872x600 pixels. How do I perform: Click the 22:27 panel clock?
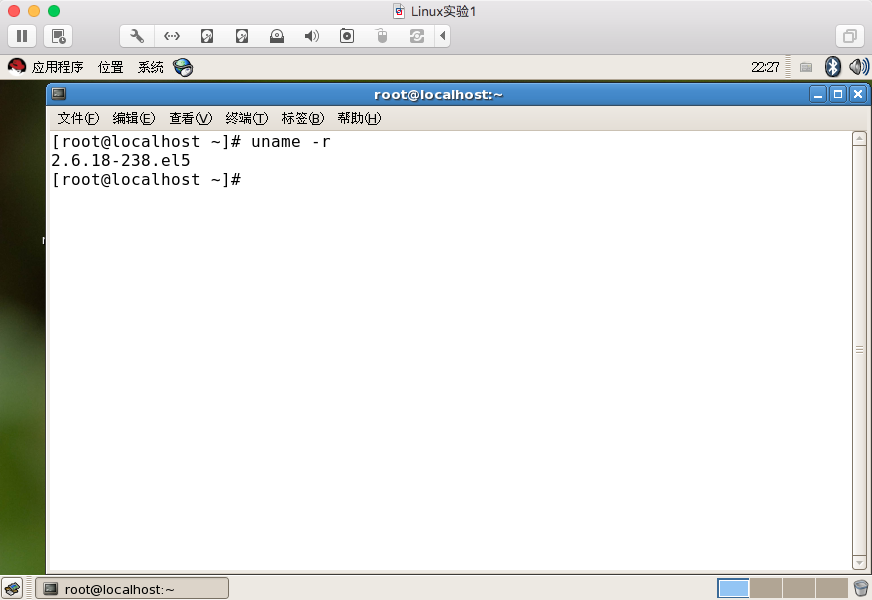coord(765,67)
